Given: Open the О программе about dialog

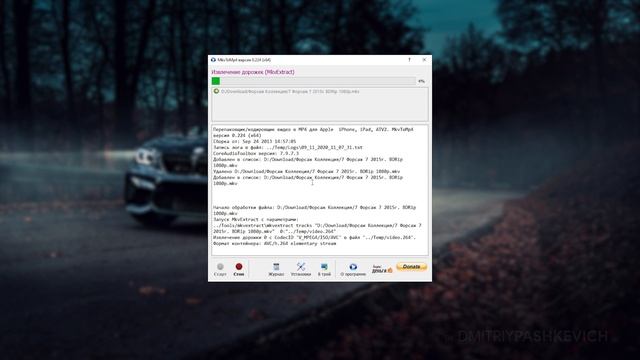Looking at the screenshot, I should (353, 269).
